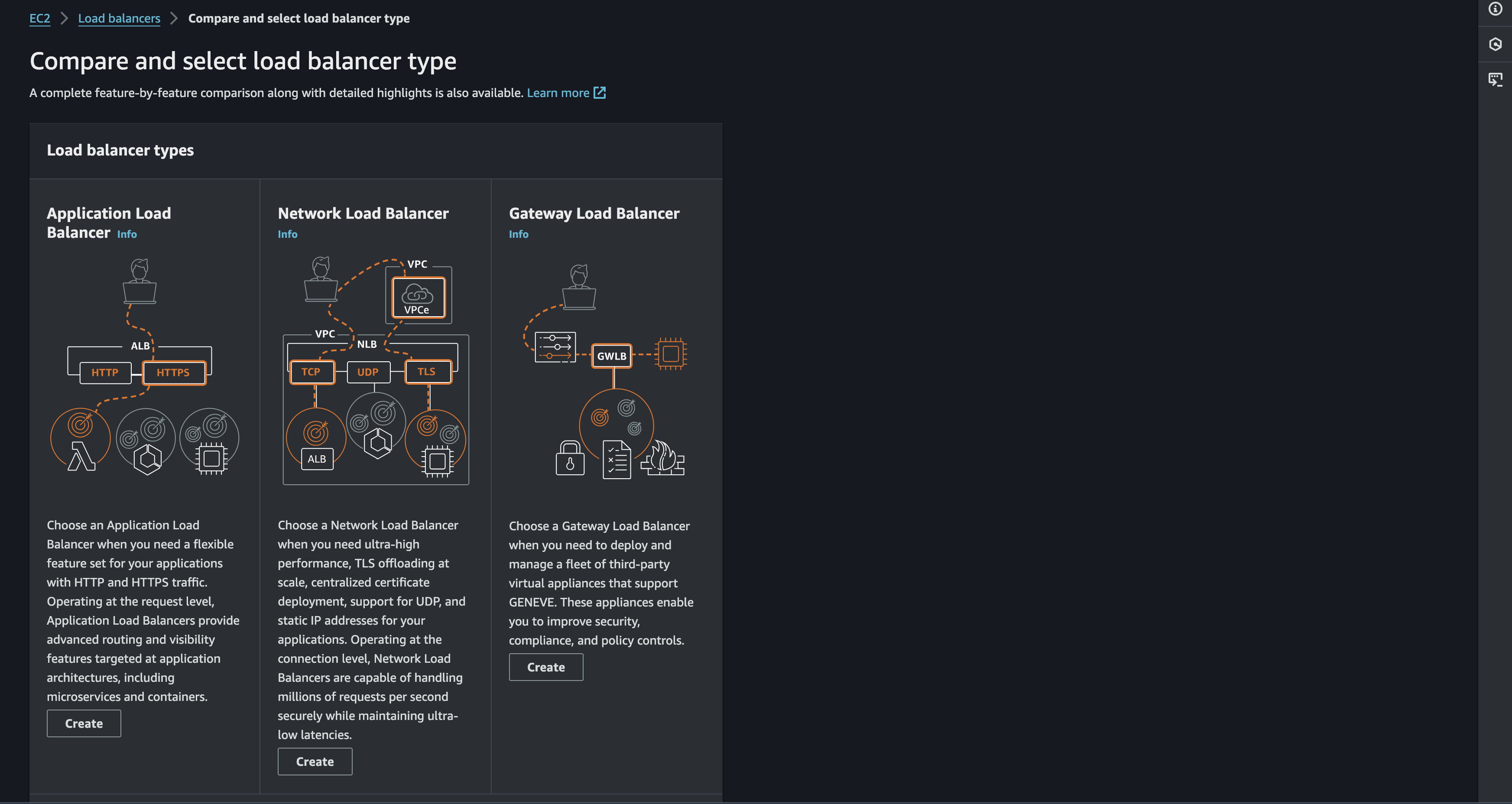The width and height of the screenshot is (1512, 804).
Task: Click the Gateway Load Balancer diagram
Action: [606, 372]
